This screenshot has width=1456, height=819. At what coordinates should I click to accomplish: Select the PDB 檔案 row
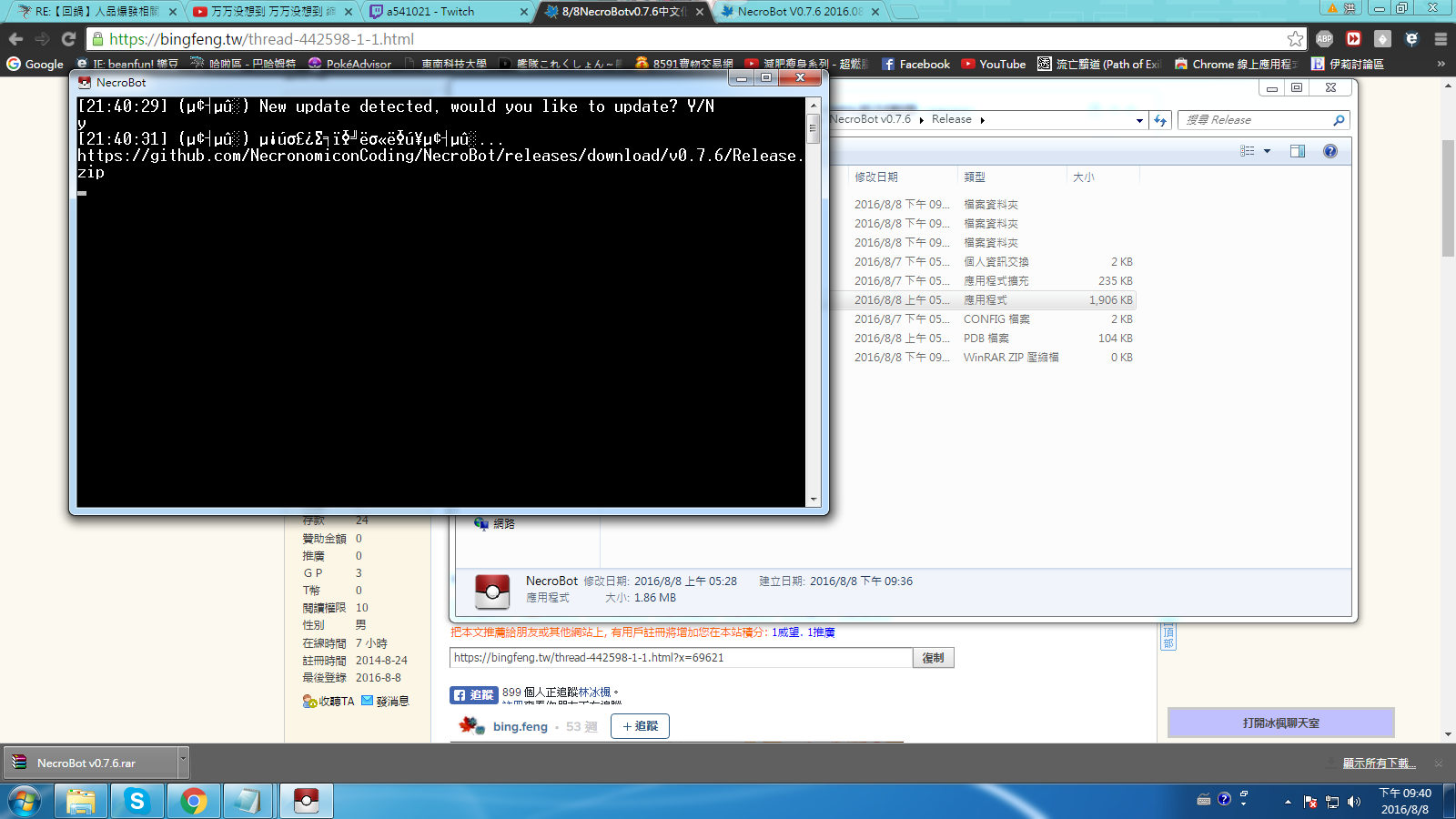(x=983, y=338)
